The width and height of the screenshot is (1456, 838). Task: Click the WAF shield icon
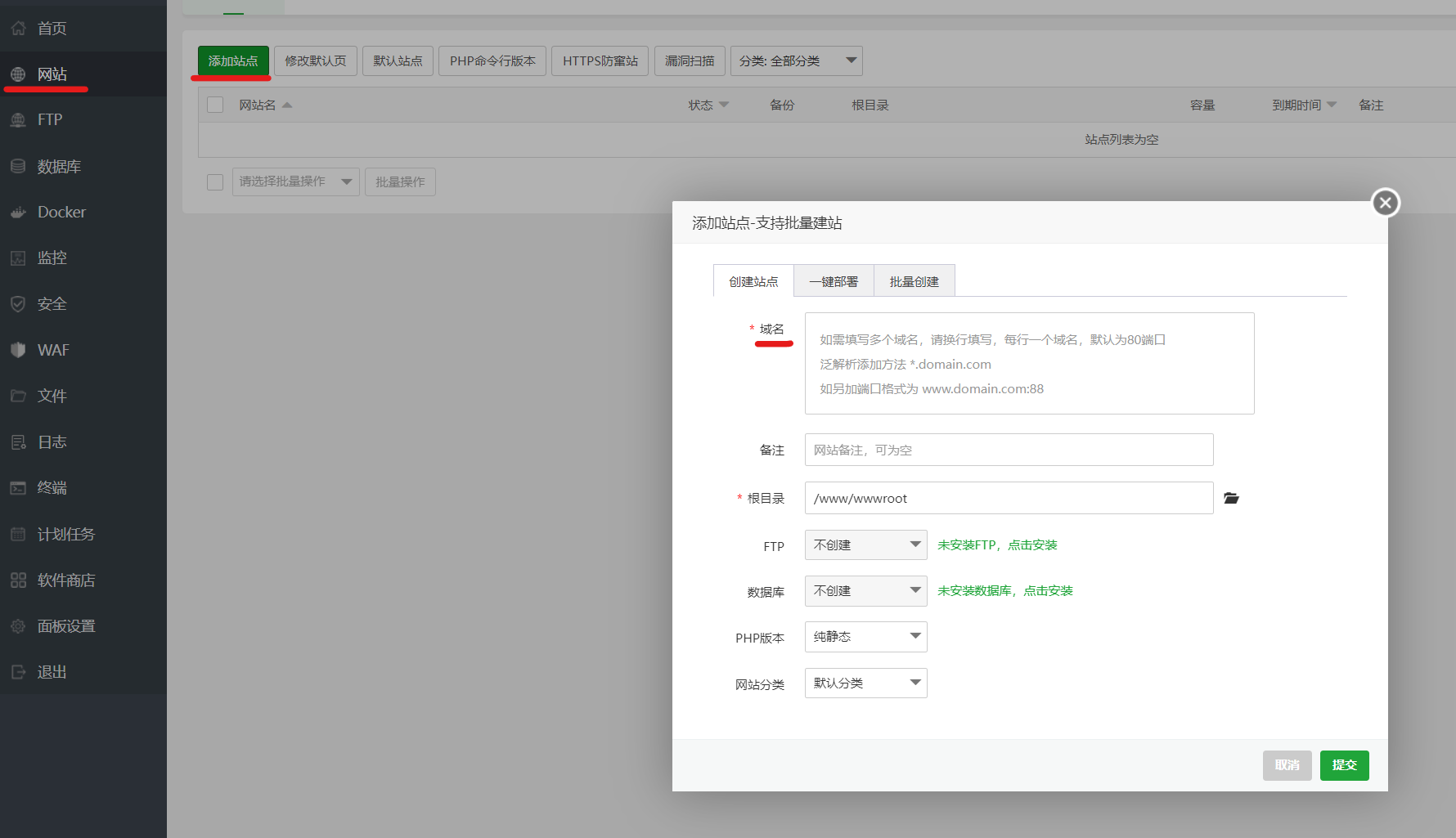click(x=18, y=350)
